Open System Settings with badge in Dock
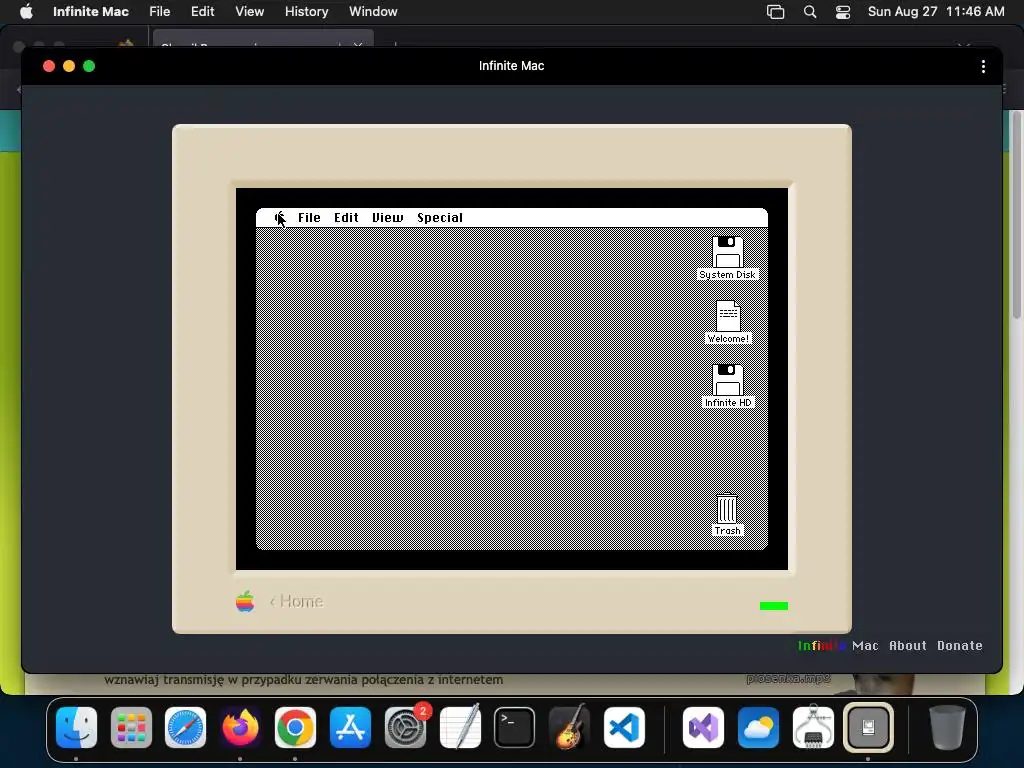Image resolution: width=1024 pixels, height=768 pixels. pos(406,727)
